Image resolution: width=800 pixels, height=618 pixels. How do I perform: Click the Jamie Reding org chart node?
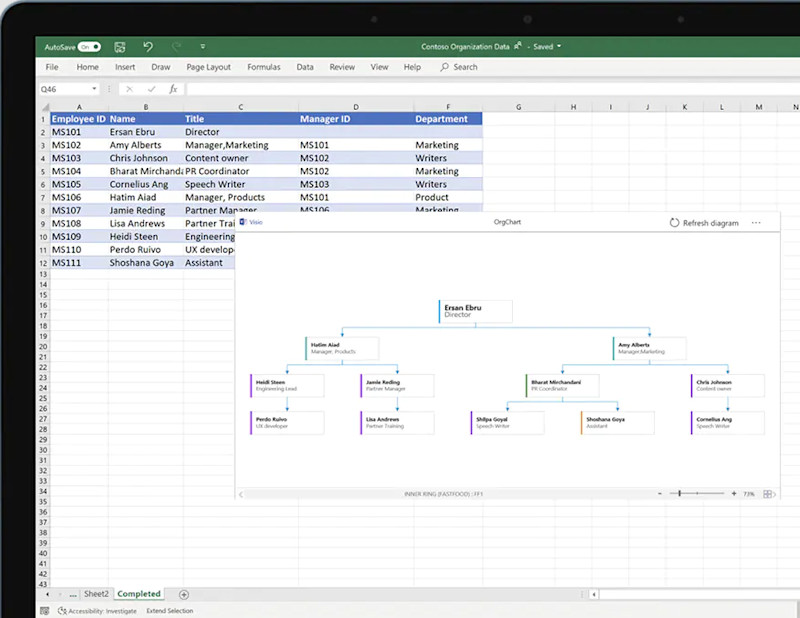tap(397, 385)
